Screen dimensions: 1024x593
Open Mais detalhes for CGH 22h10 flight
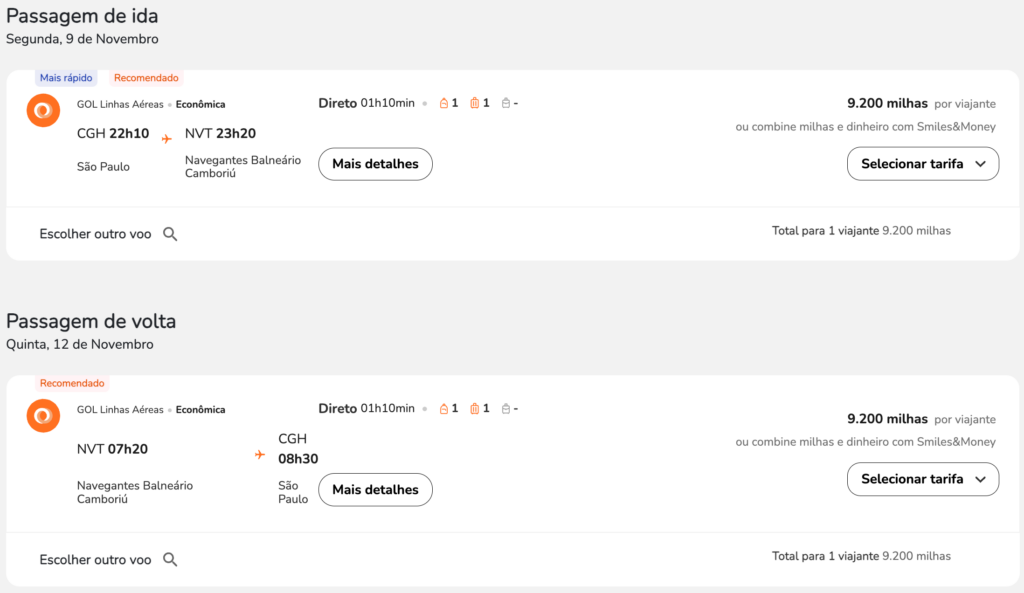[x=376, y=164]
